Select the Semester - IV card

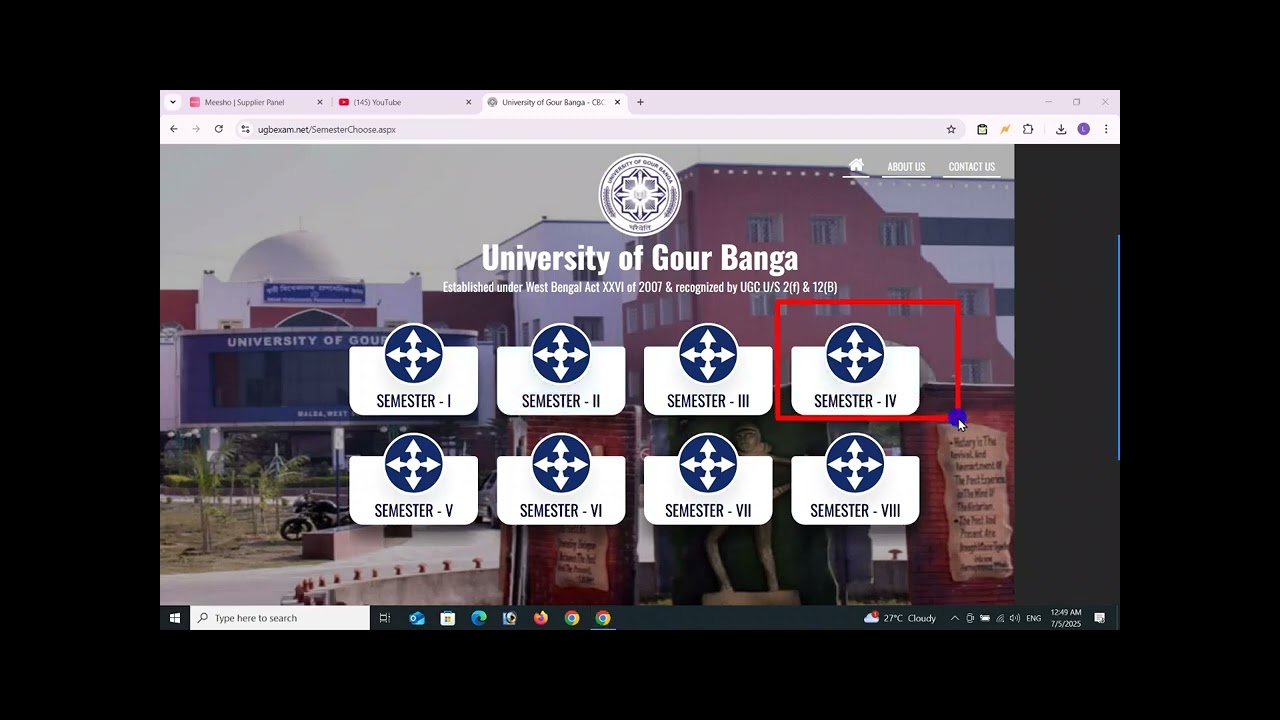pyautogui.click(x=855, y=370)
